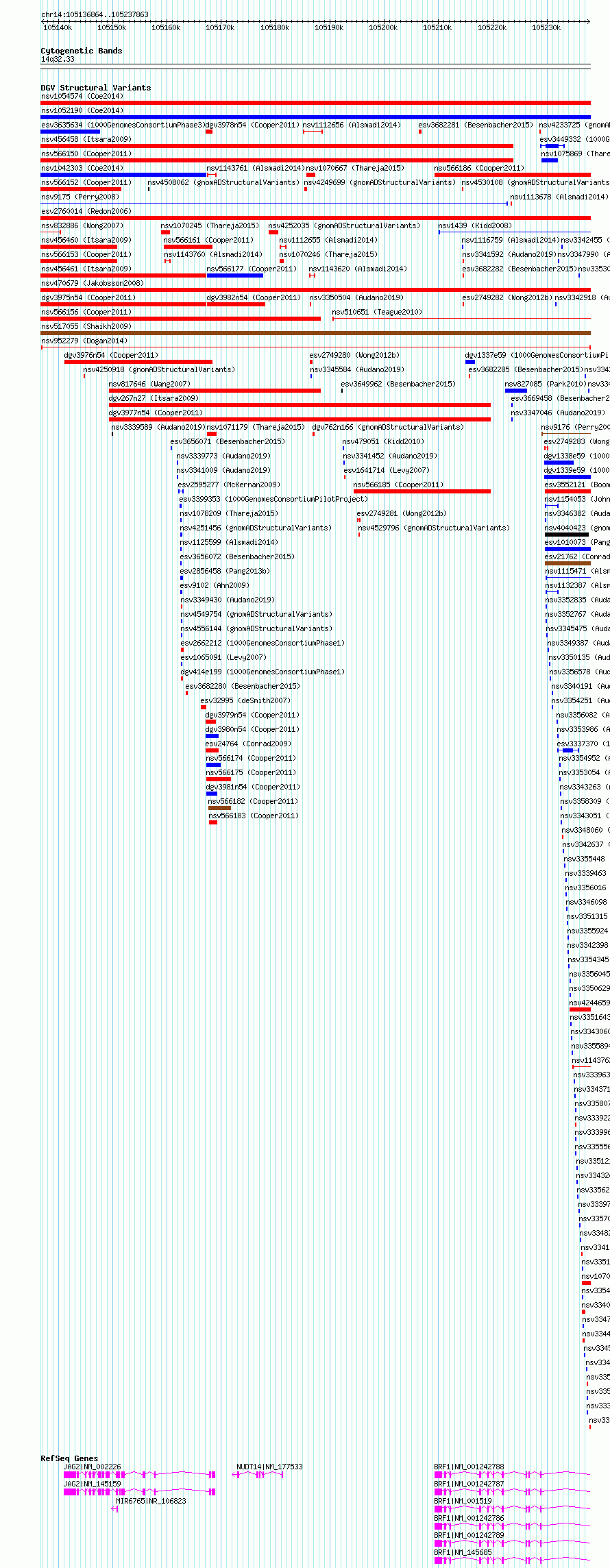Select nsv1042303 (Coe2014) variant label
The height and width of the screenshot is (1568, 610).
(x=82, y=168)
